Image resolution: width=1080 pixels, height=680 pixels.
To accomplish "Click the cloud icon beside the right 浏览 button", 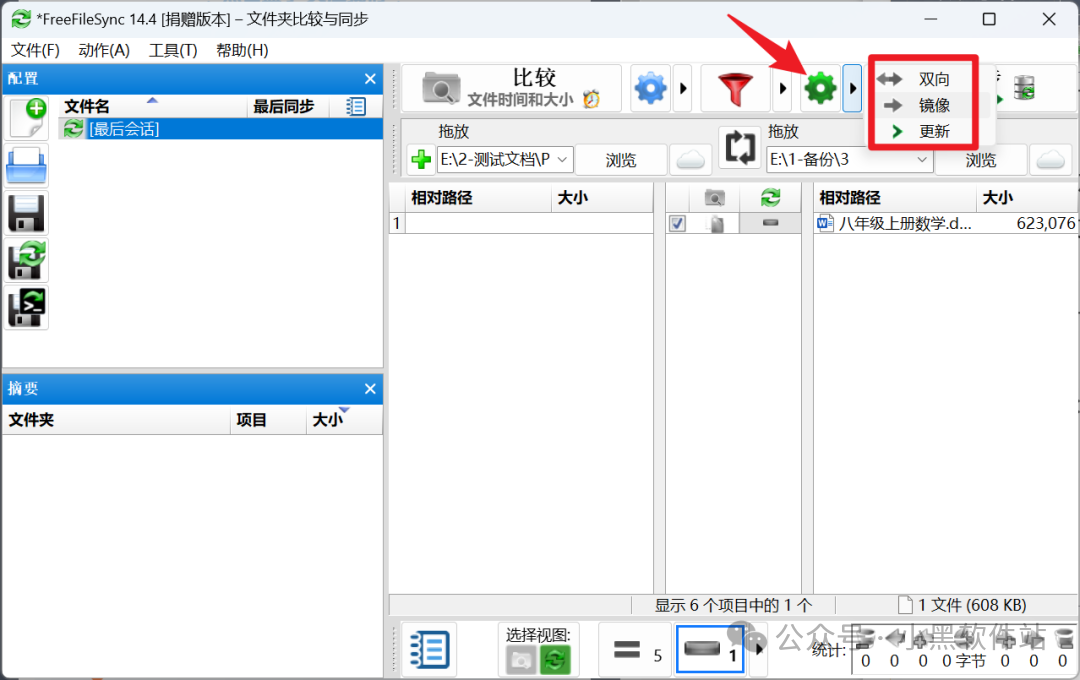I will click(x=1050, y=160).
